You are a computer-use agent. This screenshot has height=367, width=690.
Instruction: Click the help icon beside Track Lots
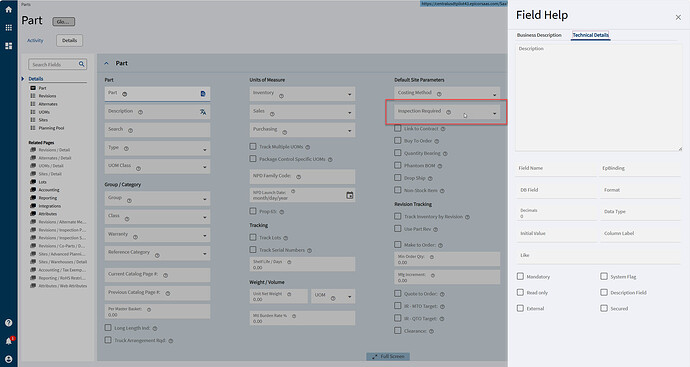[x=286, y=238]
